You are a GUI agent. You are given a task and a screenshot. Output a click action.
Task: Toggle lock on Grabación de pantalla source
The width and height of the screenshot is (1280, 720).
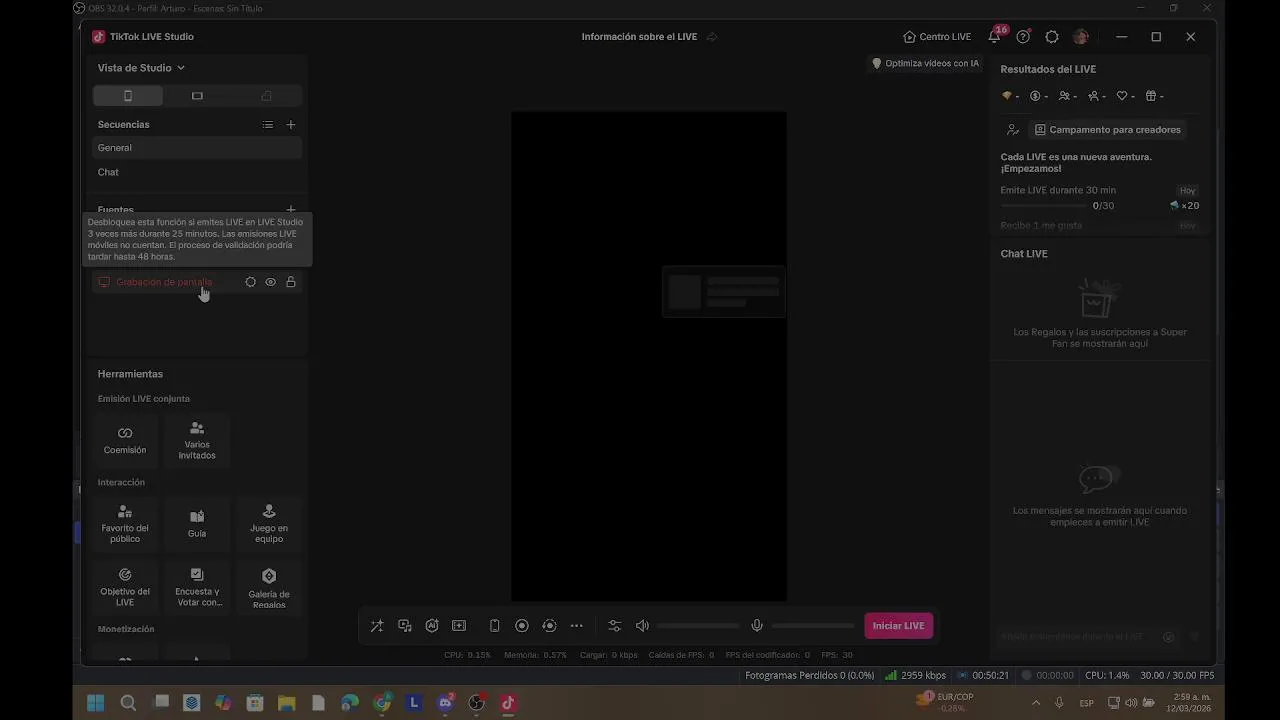coord(291,282)
